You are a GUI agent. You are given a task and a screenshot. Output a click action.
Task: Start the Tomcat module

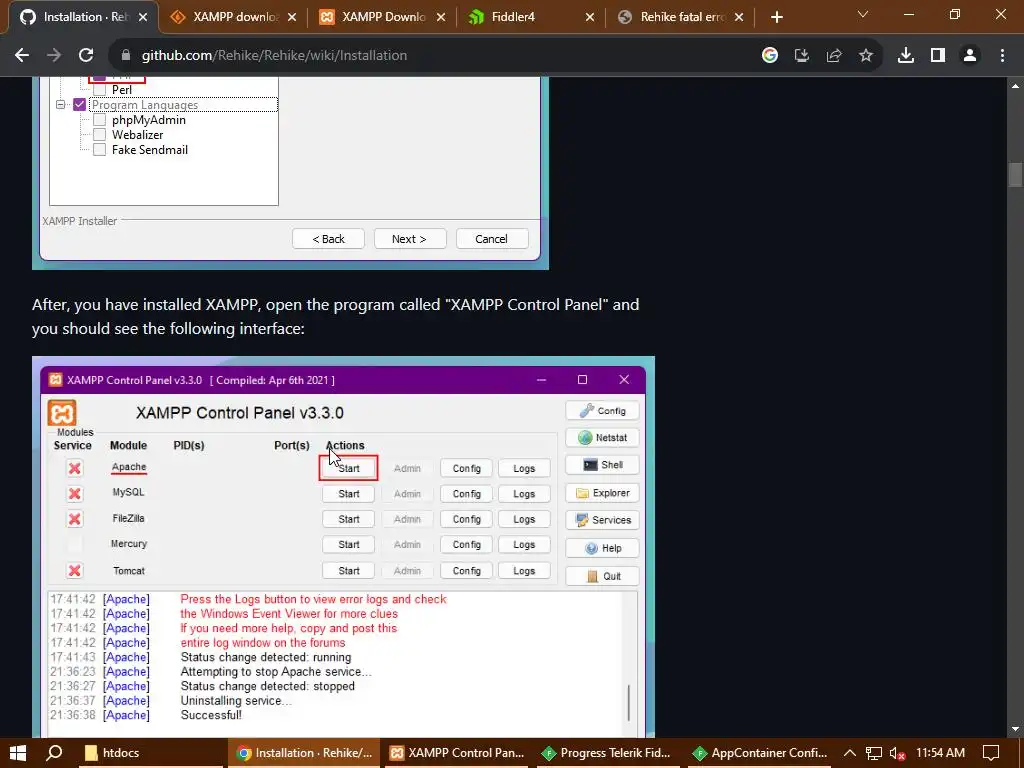[348, 571]
